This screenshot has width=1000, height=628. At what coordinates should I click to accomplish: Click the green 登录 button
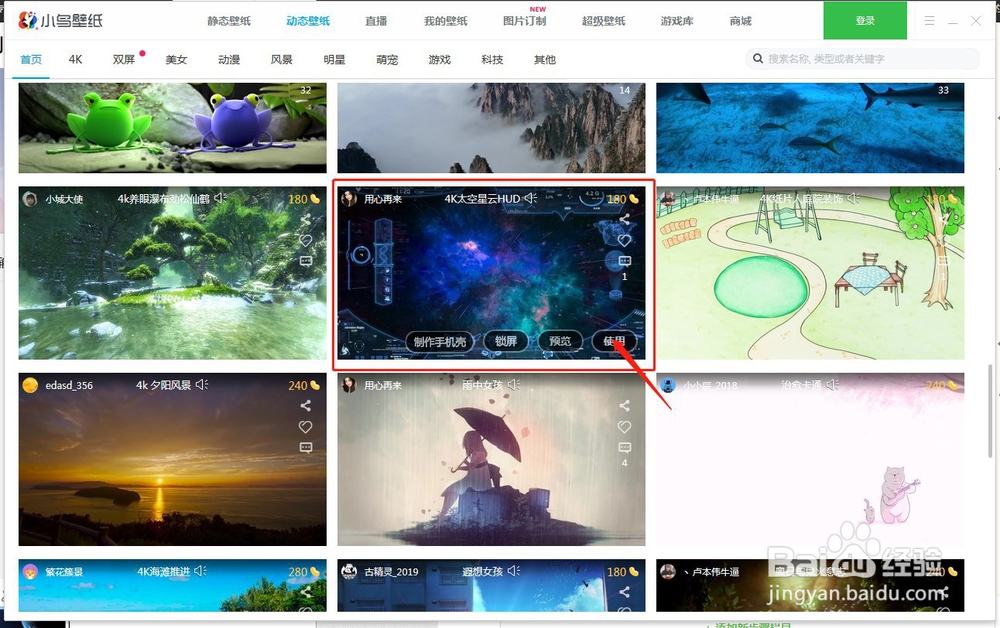coord(865,20)
